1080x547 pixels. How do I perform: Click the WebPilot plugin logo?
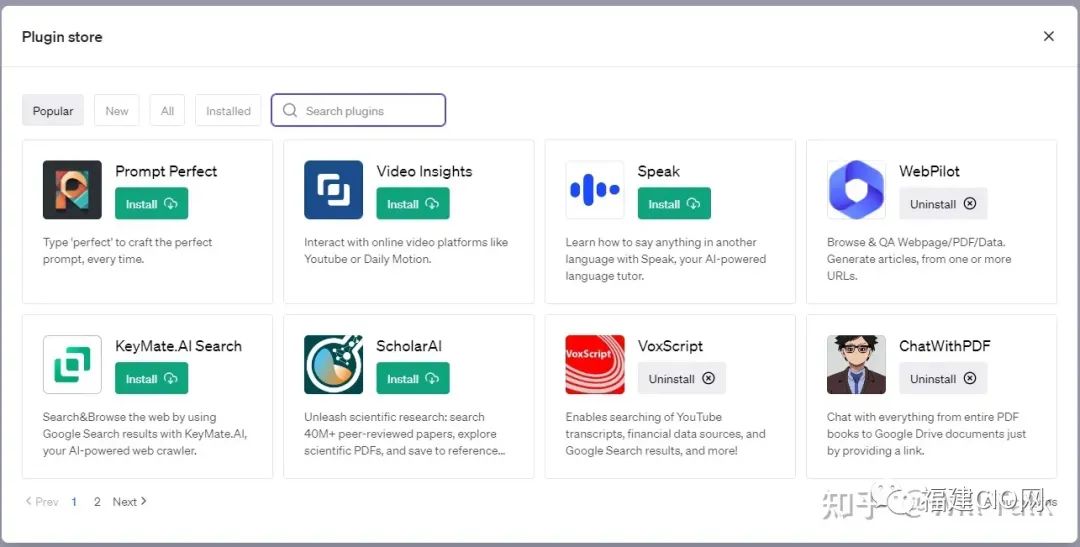tap(856, 190)
